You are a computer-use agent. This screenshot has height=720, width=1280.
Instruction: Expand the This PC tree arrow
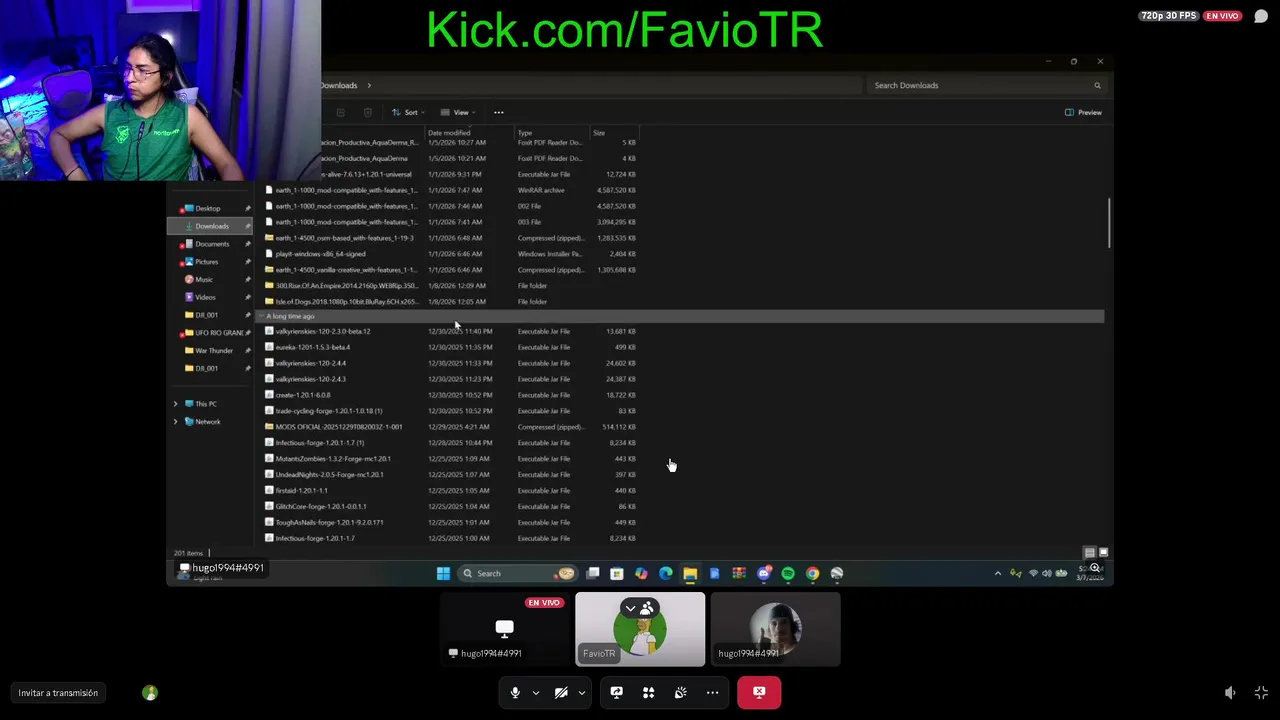[176, 404]
